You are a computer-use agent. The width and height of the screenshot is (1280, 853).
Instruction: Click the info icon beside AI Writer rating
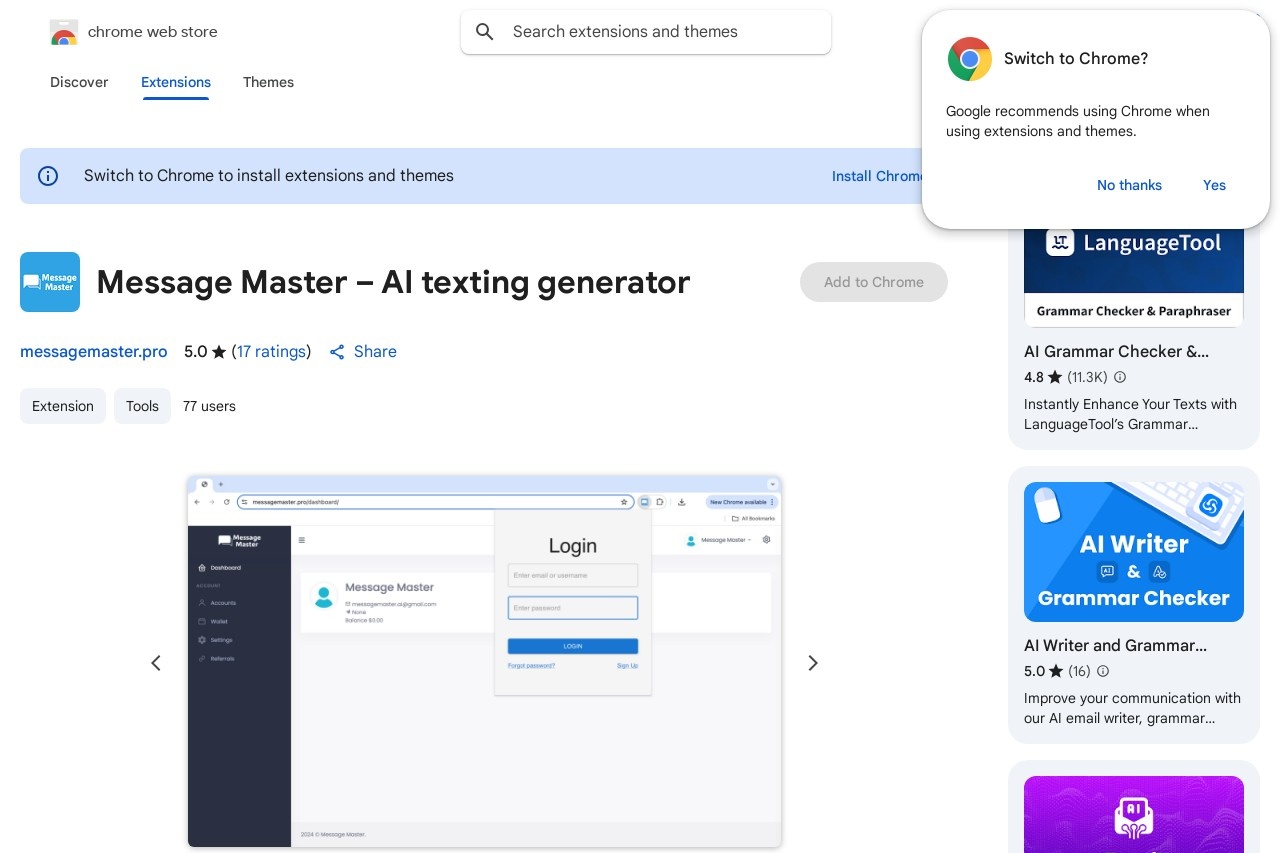(x=1103, y=671)
